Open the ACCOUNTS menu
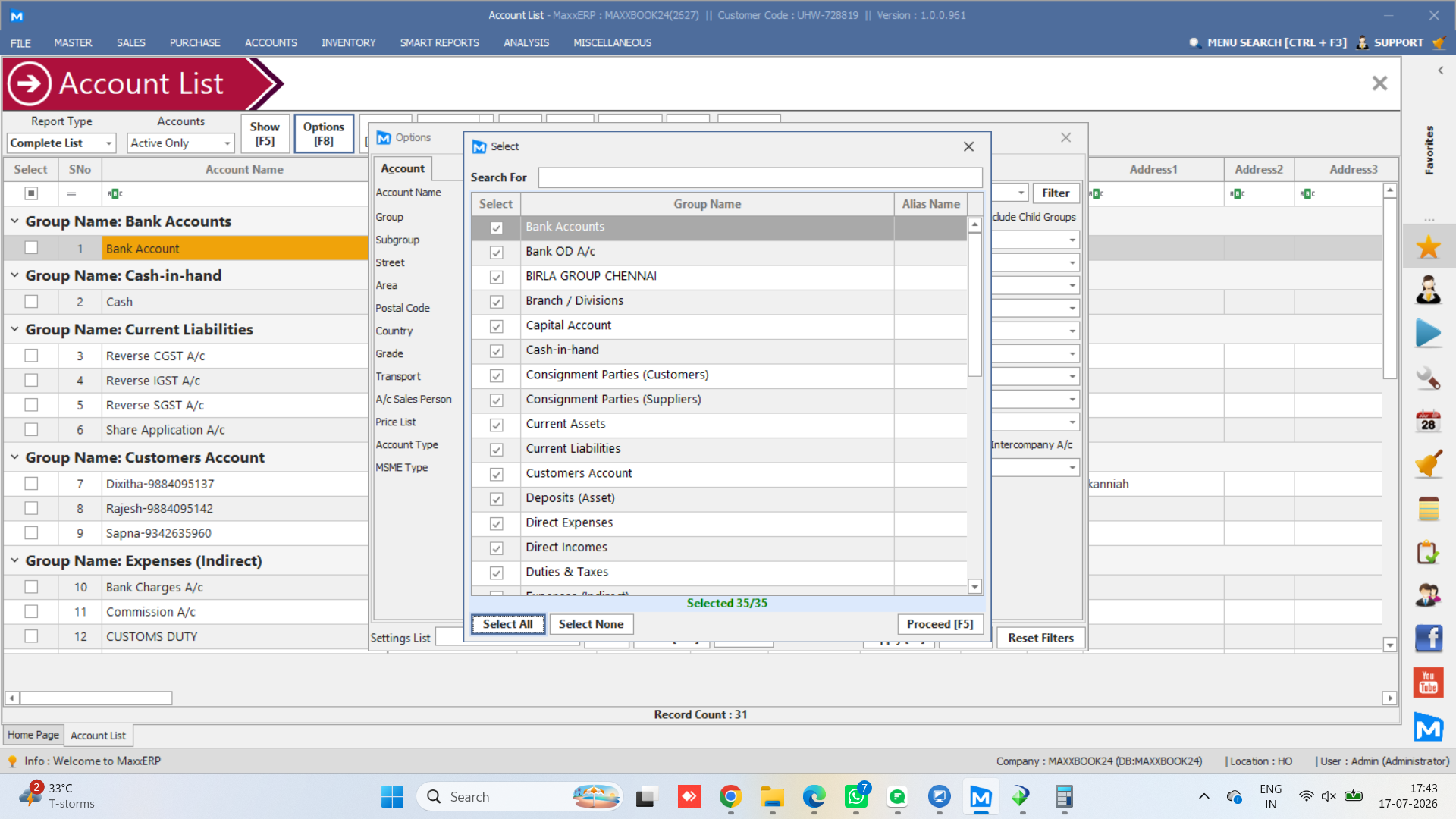 click(x=271, y=42)
